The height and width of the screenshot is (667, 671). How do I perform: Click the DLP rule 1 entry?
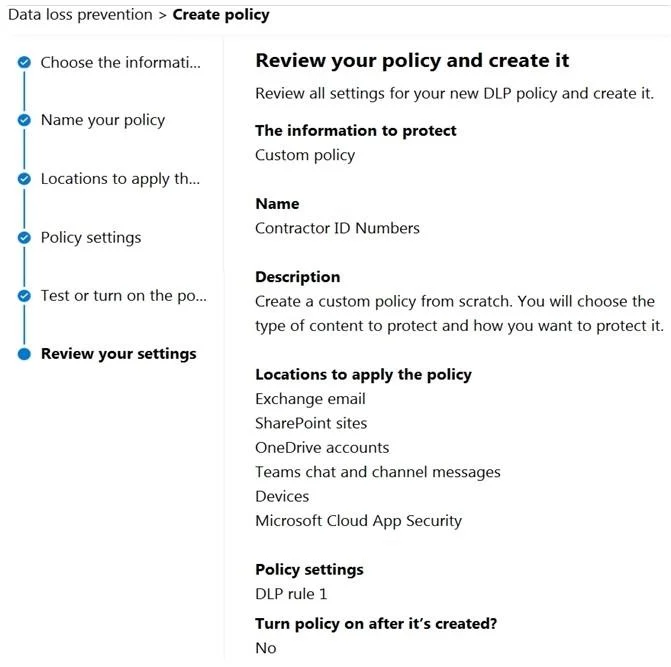coord(291,594)
